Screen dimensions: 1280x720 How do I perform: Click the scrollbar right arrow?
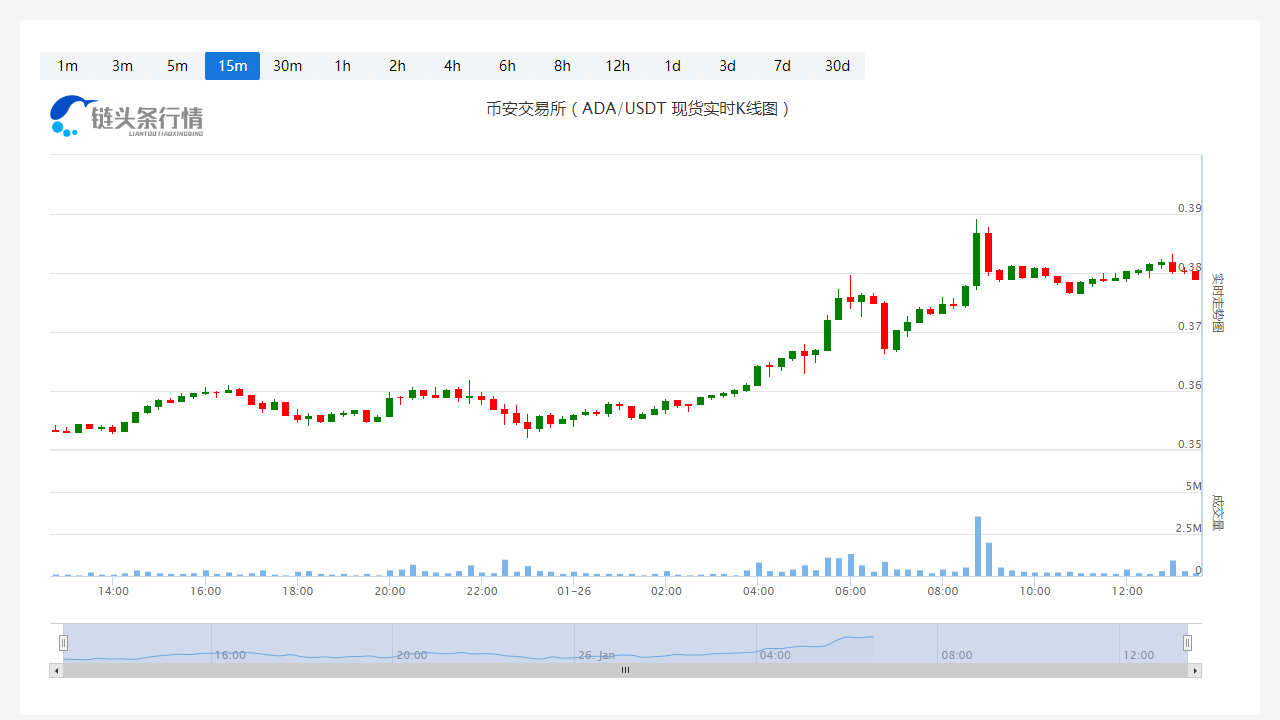tap(1195, 670)
